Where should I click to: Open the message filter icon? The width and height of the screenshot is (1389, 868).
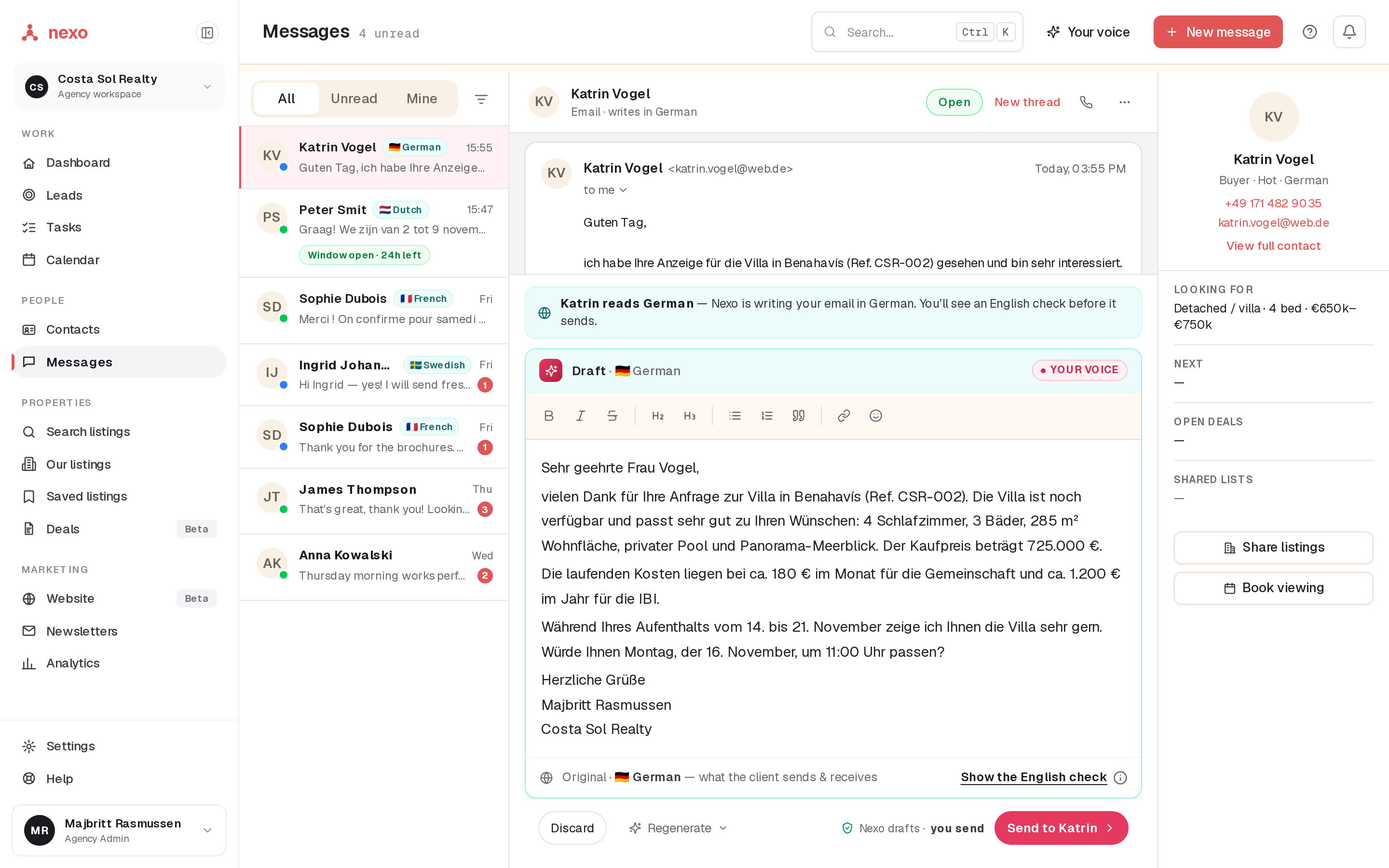point(481,99)
